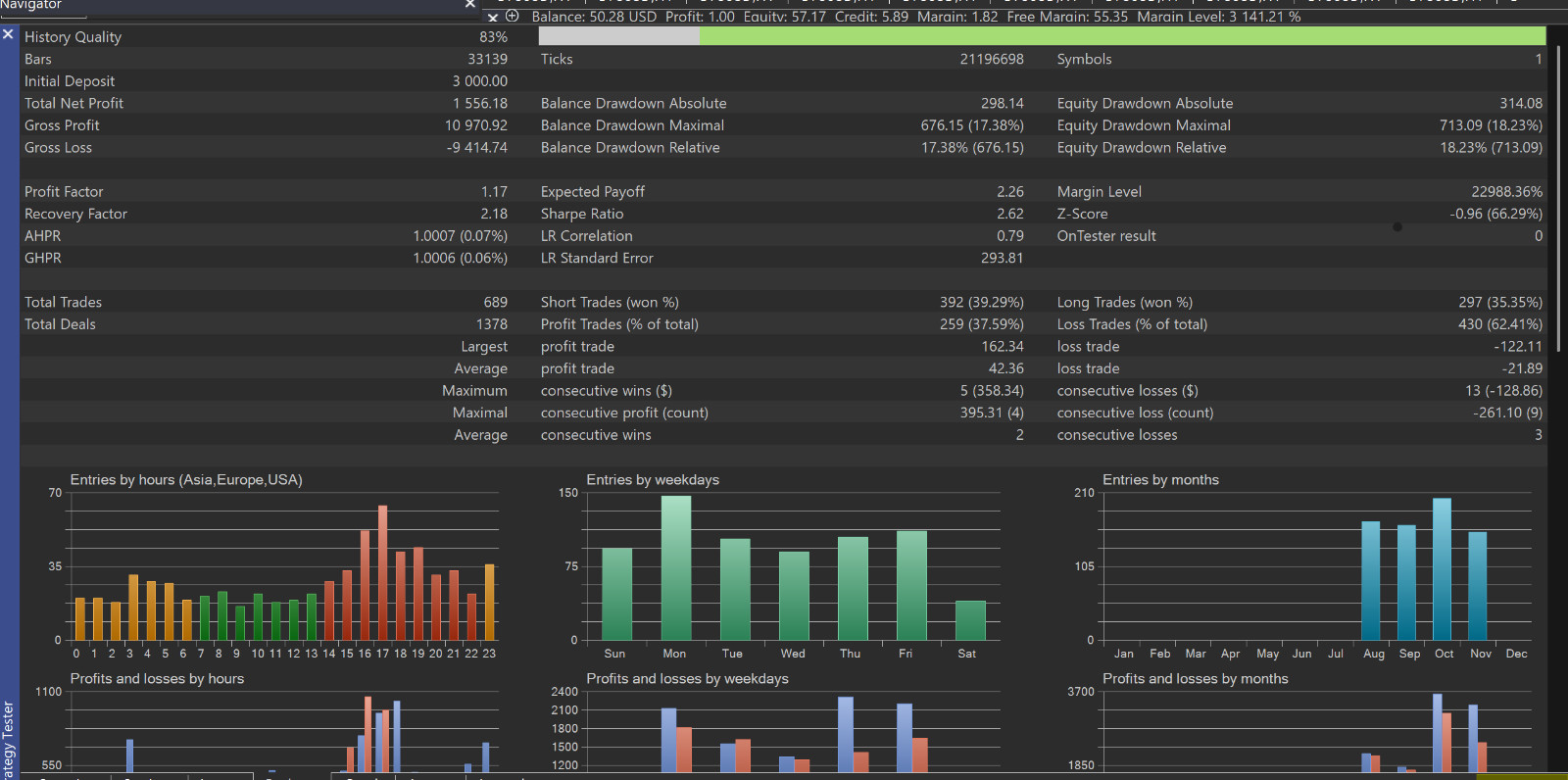Select Loss Trades value 430 (62.41%)
This screenshot has width=1568, height=780.
(1500, 324)
